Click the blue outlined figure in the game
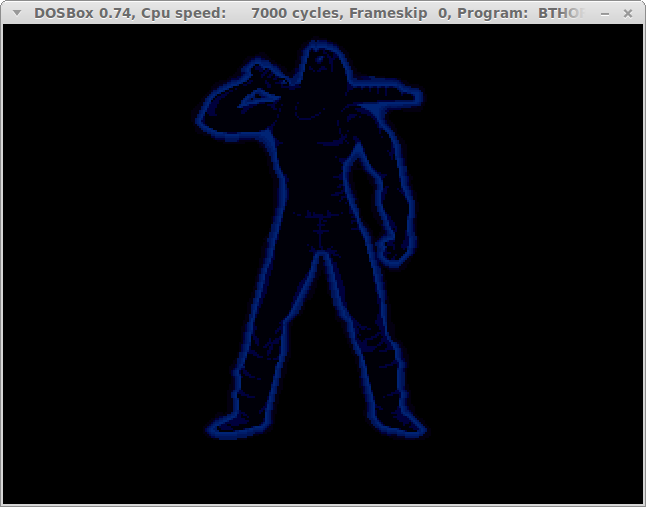This screenshot has width=646, height=507. point(311,240)
